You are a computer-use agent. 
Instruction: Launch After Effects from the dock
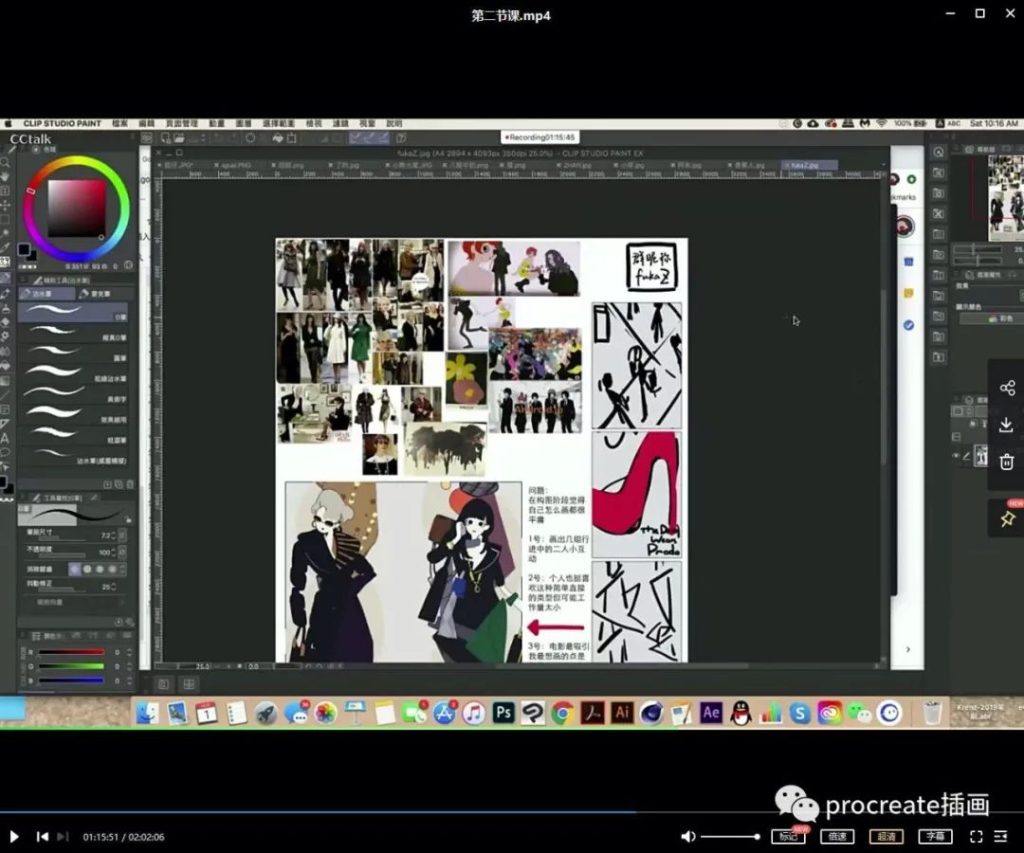(x=711, y=713)
